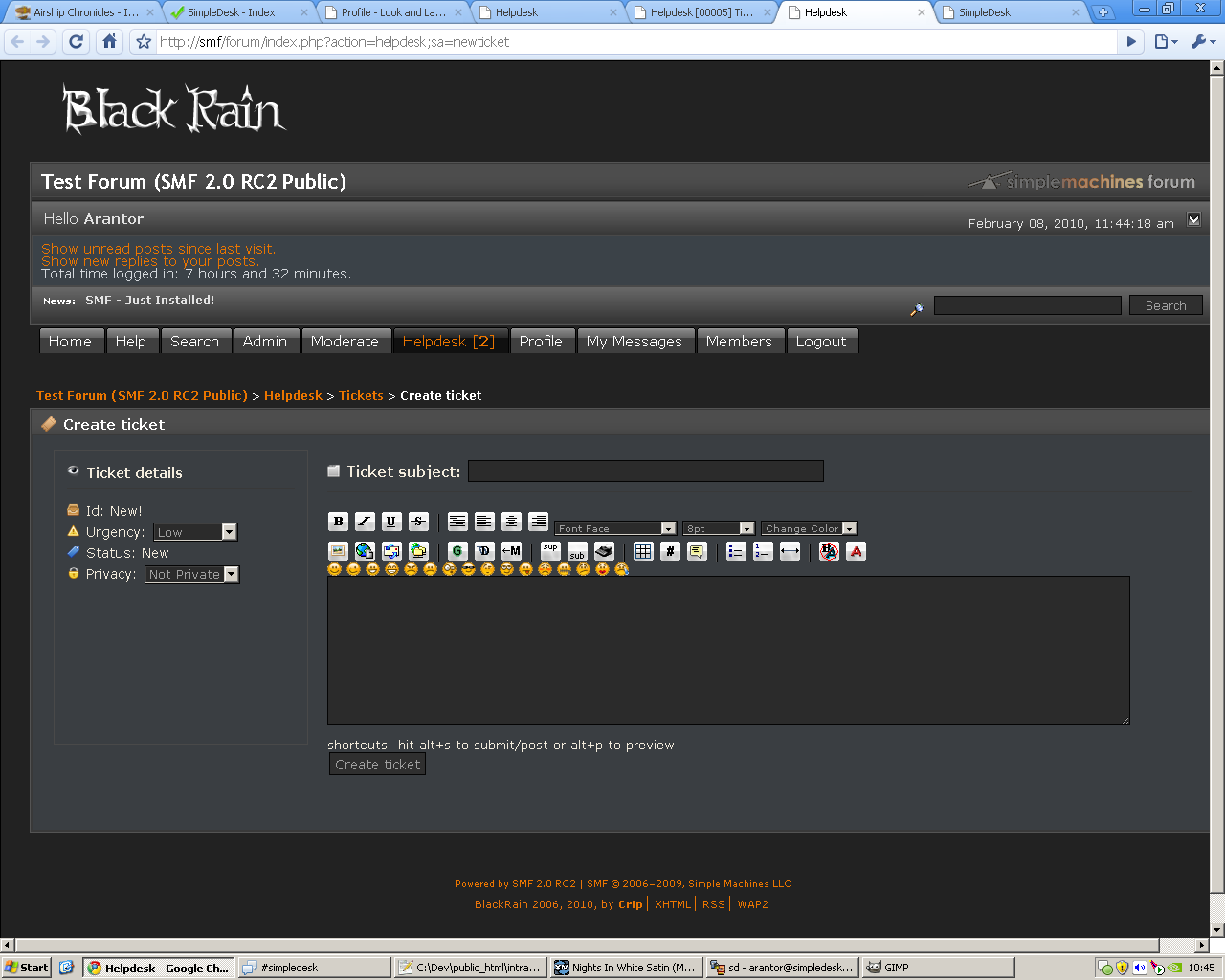This screenshot has height=980, width=1225.
Task: Insert table grid button
Action: (x=643, y=551)
